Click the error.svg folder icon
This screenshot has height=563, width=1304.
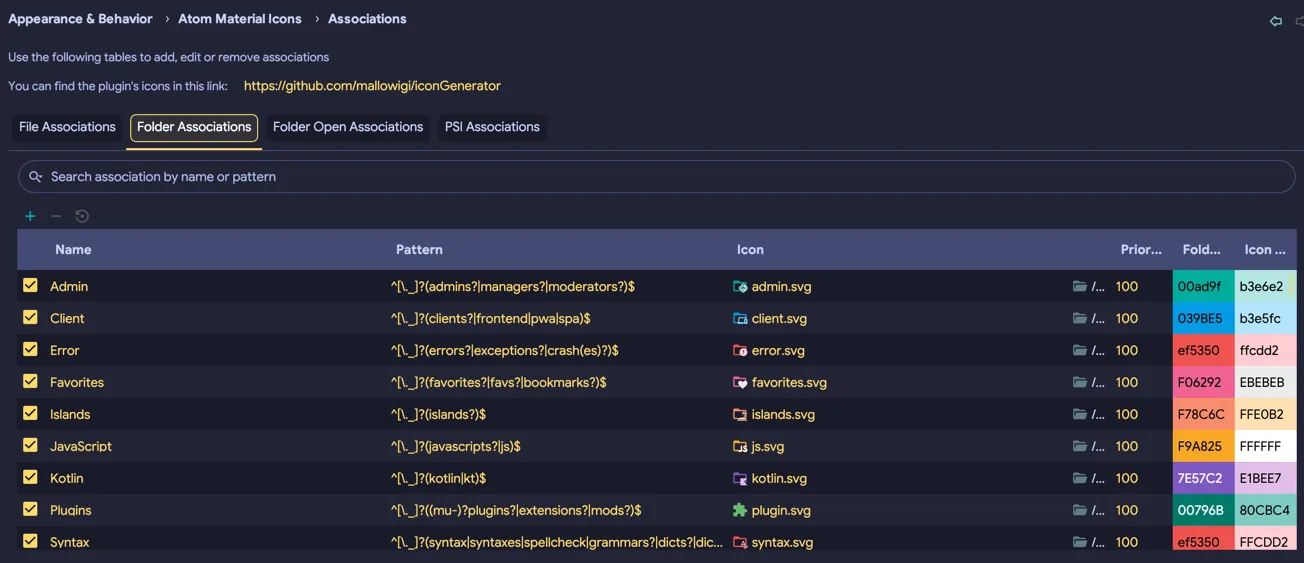click(740, 350)
